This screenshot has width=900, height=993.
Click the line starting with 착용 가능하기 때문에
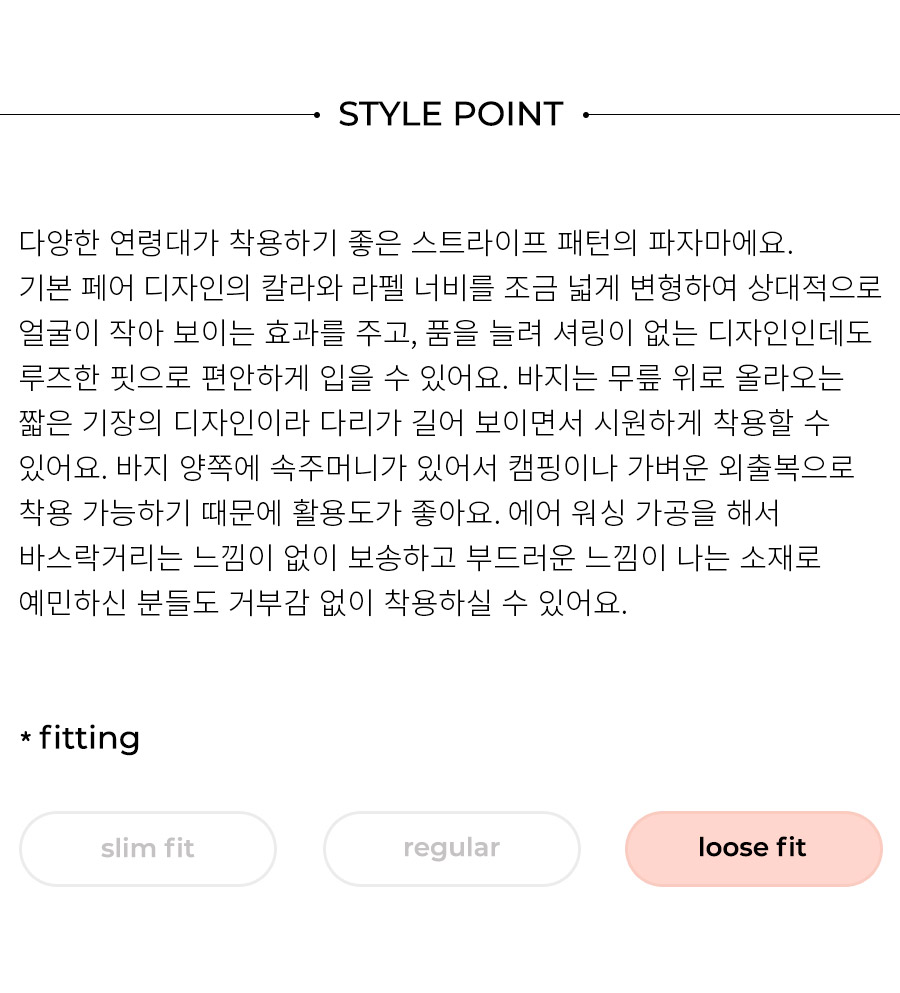pyautogui.click(x=399, y=512)
